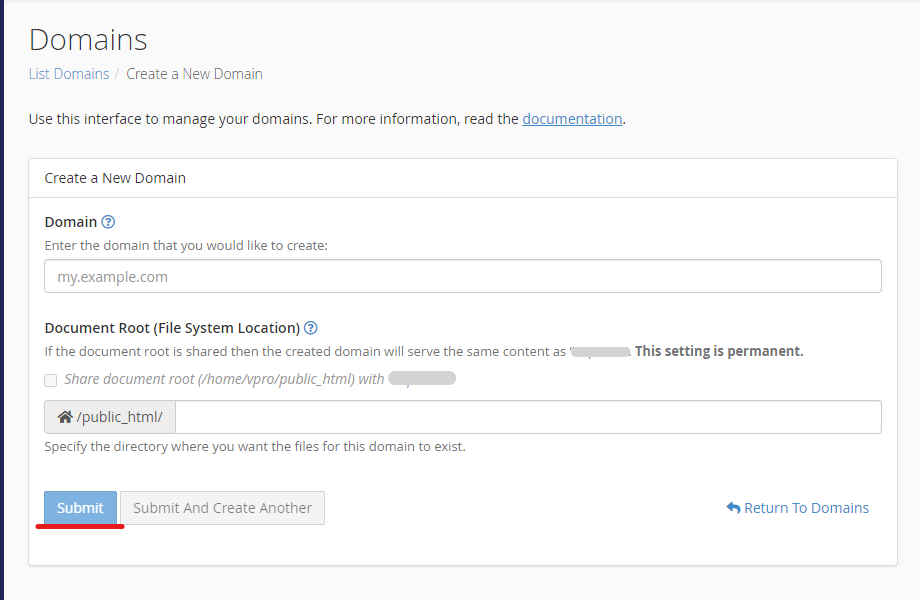Click the Document Root (File System Location) label
920x600 pixels.
pos(172,328)
